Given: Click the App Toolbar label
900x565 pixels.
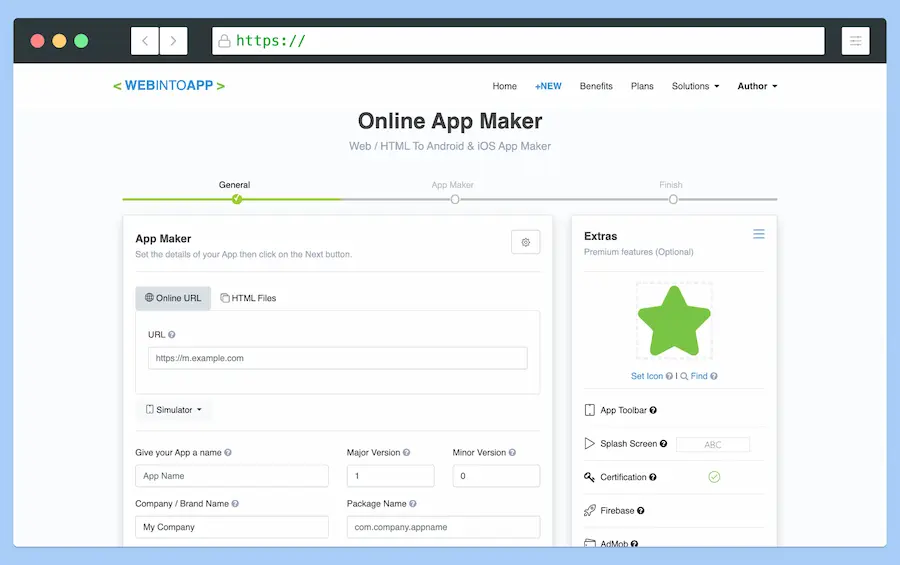Looking at the screenshot, I should click(623, 410).
